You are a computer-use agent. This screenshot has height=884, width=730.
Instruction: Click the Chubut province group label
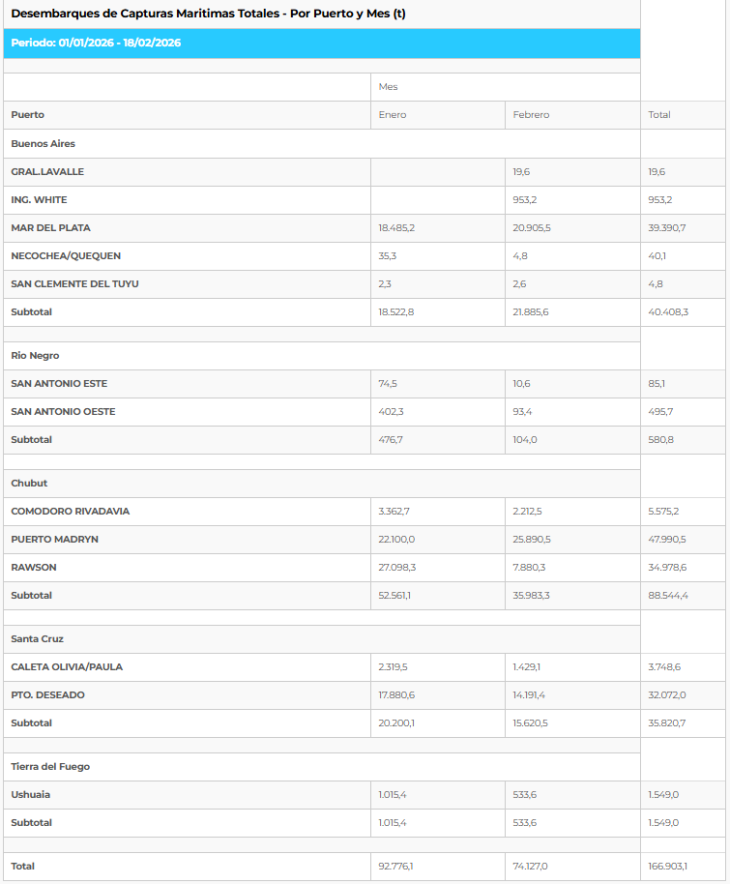[29, 483]
